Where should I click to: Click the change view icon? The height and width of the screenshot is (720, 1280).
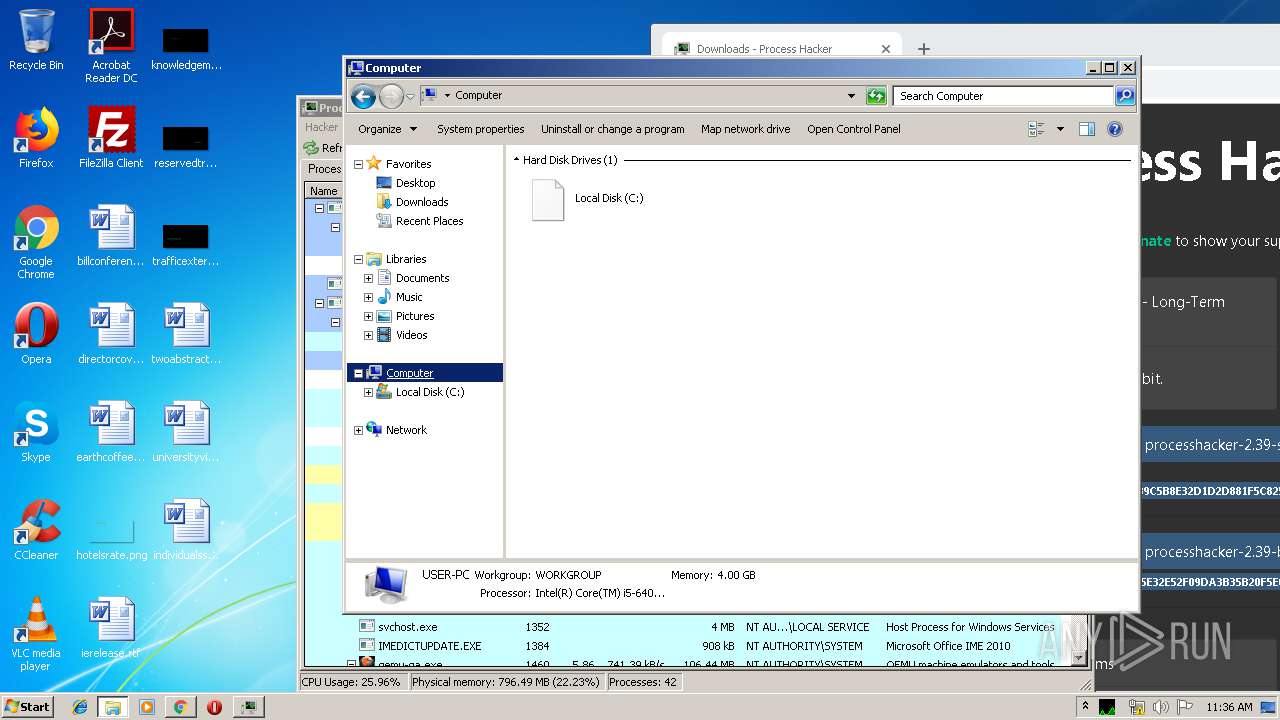[x=1036, y=129]
